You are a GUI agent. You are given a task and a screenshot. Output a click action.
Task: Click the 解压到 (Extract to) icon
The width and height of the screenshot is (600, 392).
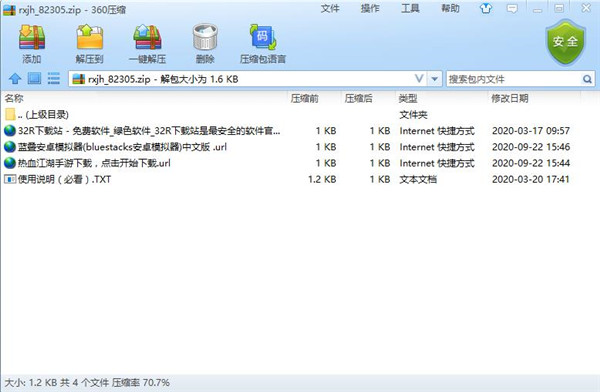click(90, 37)
